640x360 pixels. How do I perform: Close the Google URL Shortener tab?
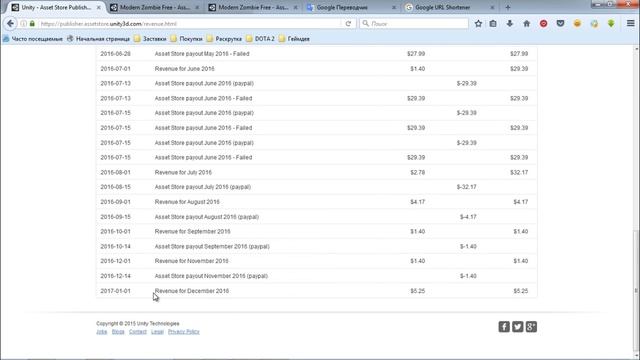[492, 8]
